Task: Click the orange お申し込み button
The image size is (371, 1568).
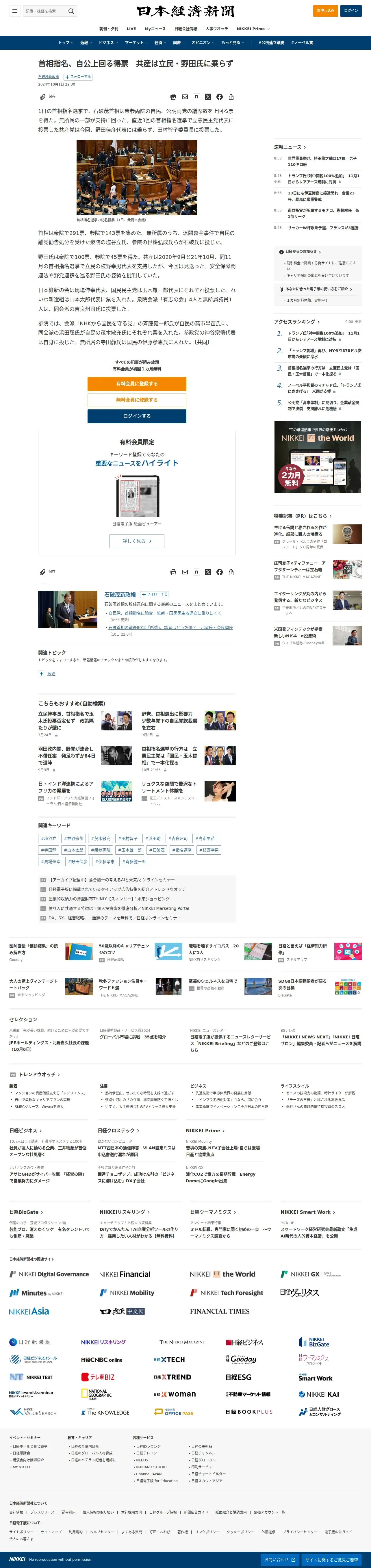Action: coord(325,10)
